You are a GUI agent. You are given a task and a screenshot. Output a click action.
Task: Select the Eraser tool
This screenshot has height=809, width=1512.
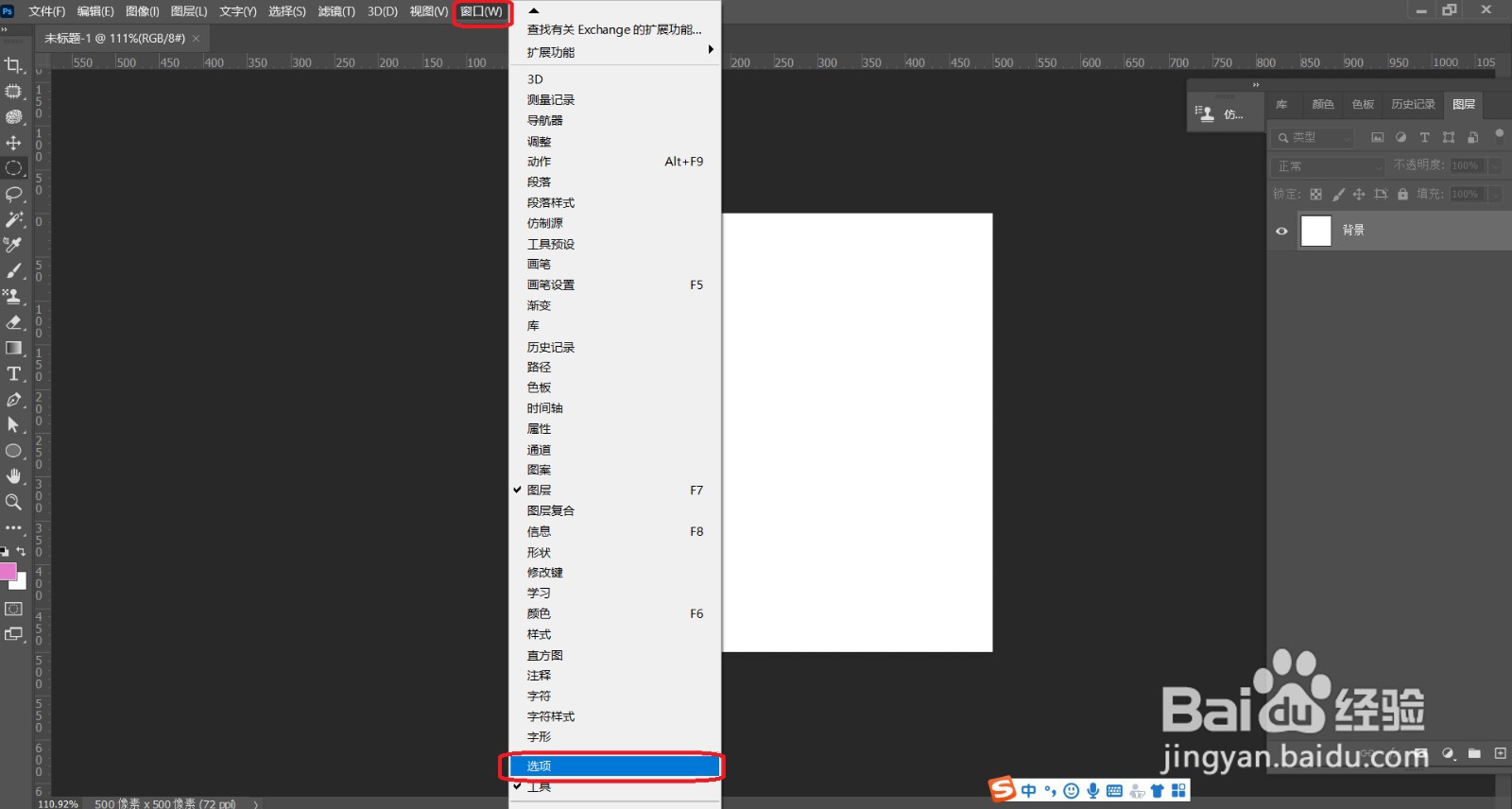tap(13, 322)
